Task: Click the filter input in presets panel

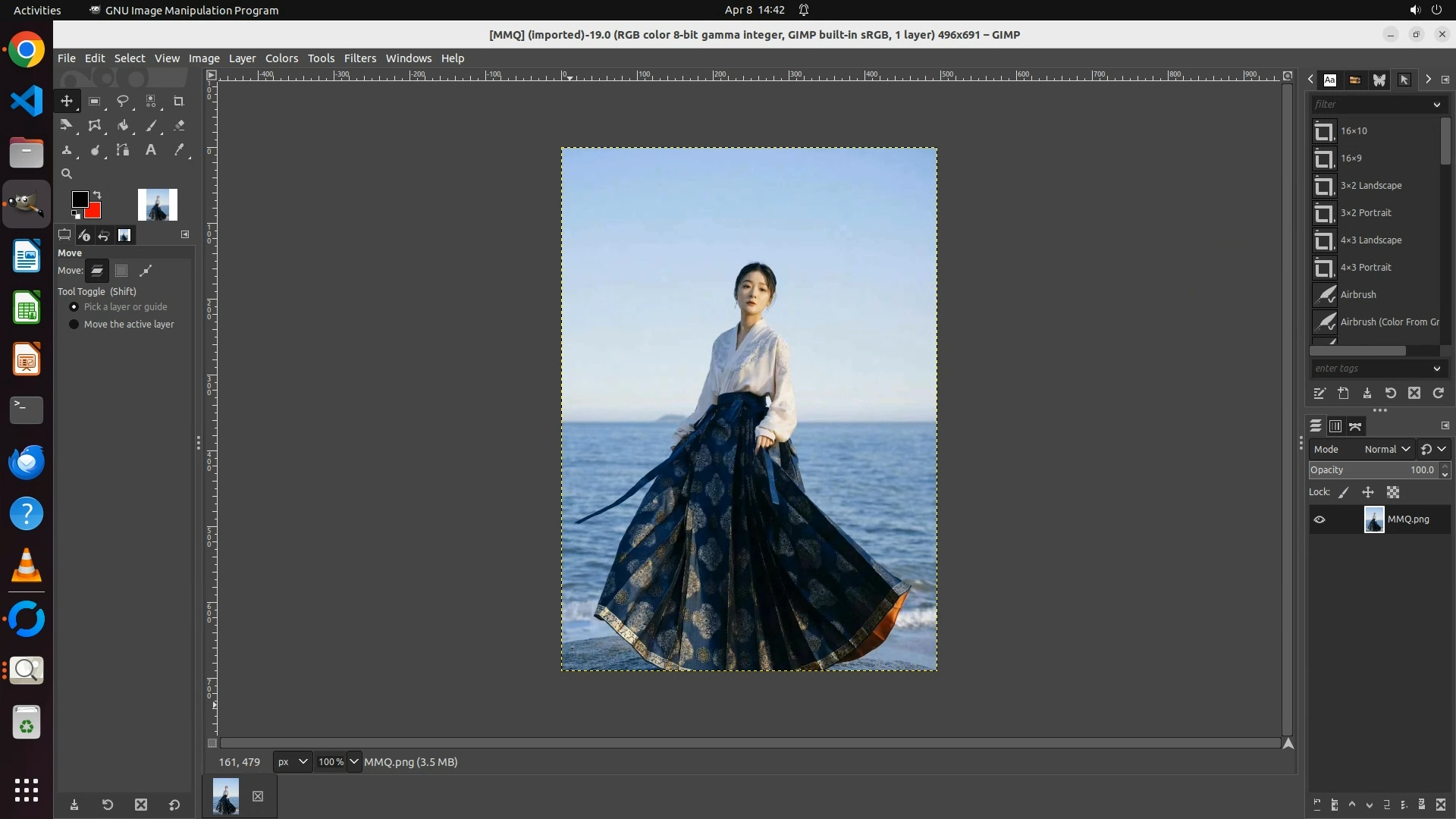Action: [x=1370, y=105]
